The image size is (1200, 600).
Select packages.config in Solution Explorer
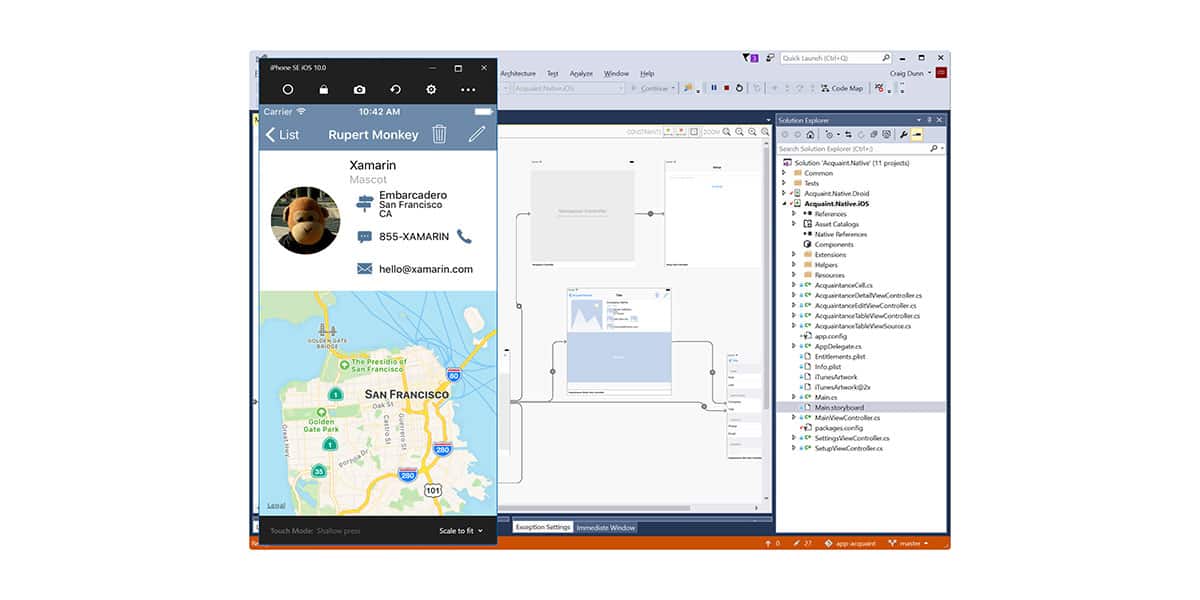coord(839,427)
